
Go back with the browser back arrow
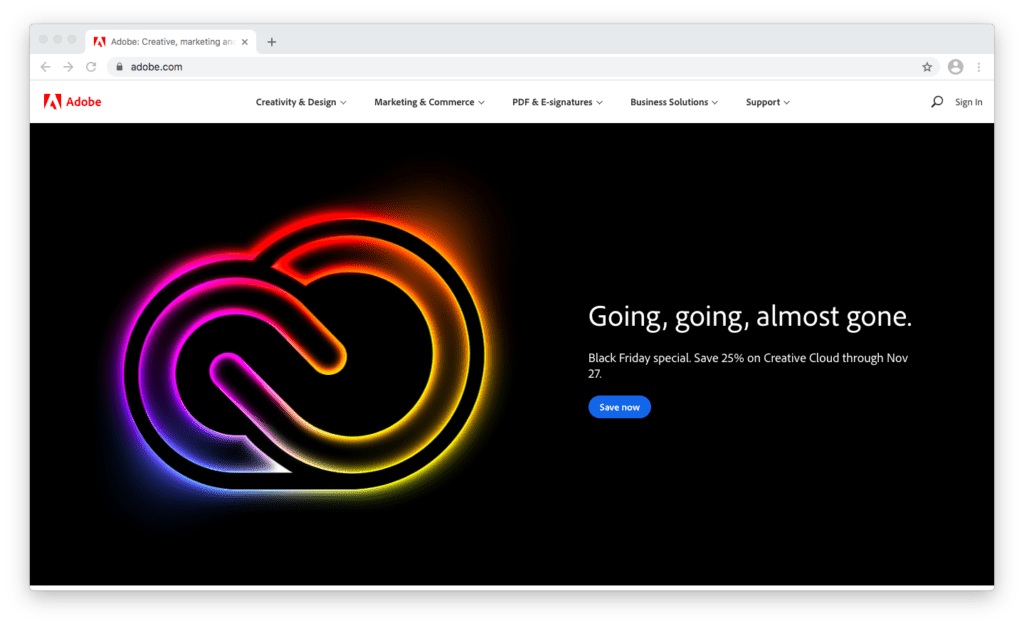[45, 67]
